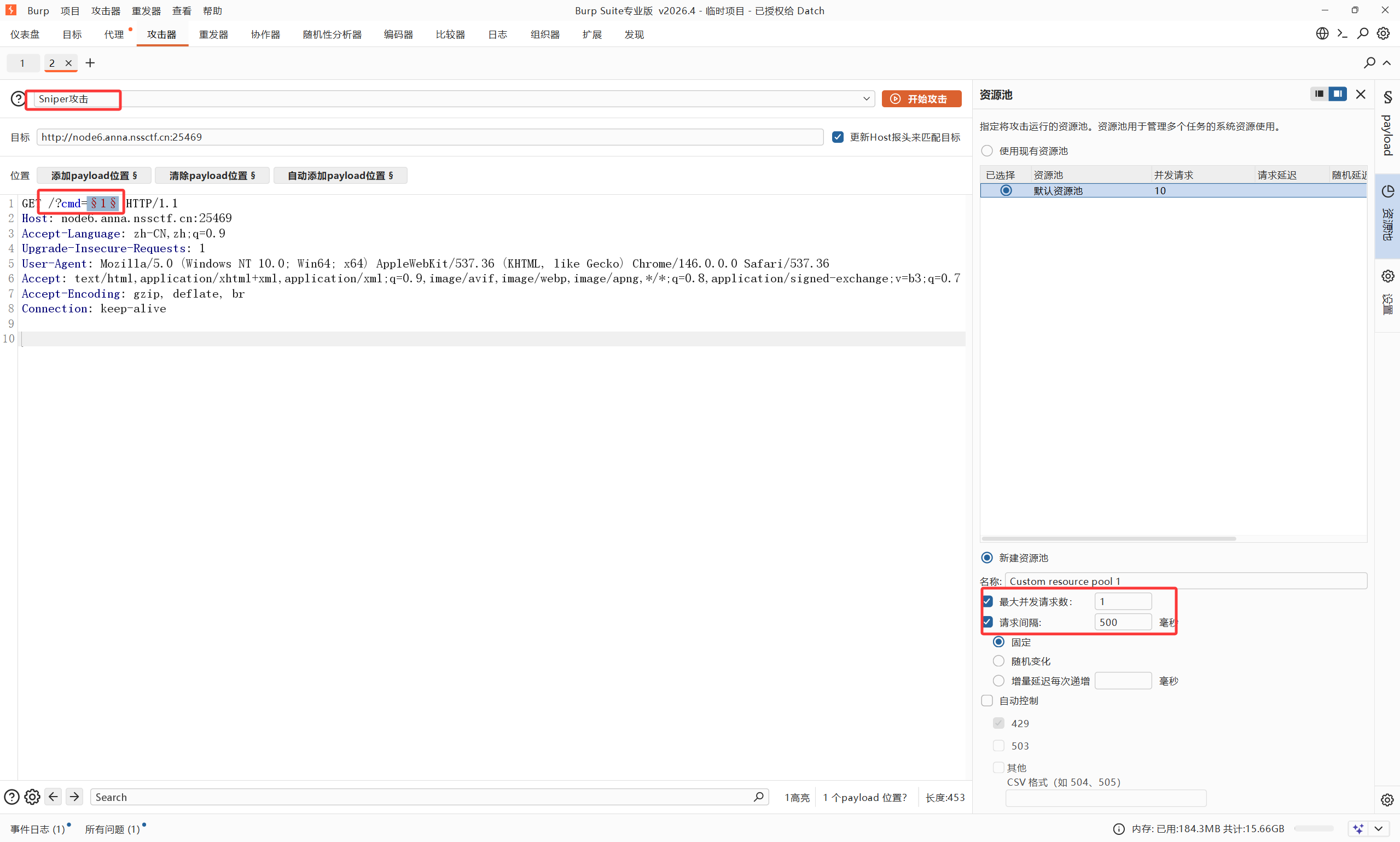Select the random variation delay option

pyautogui.click(x=999, y=661)
